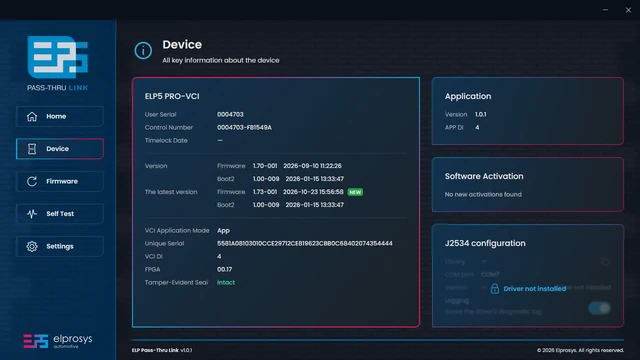Click firmware version 1.70-001
The image size is (640, 360).
(265, 166)
